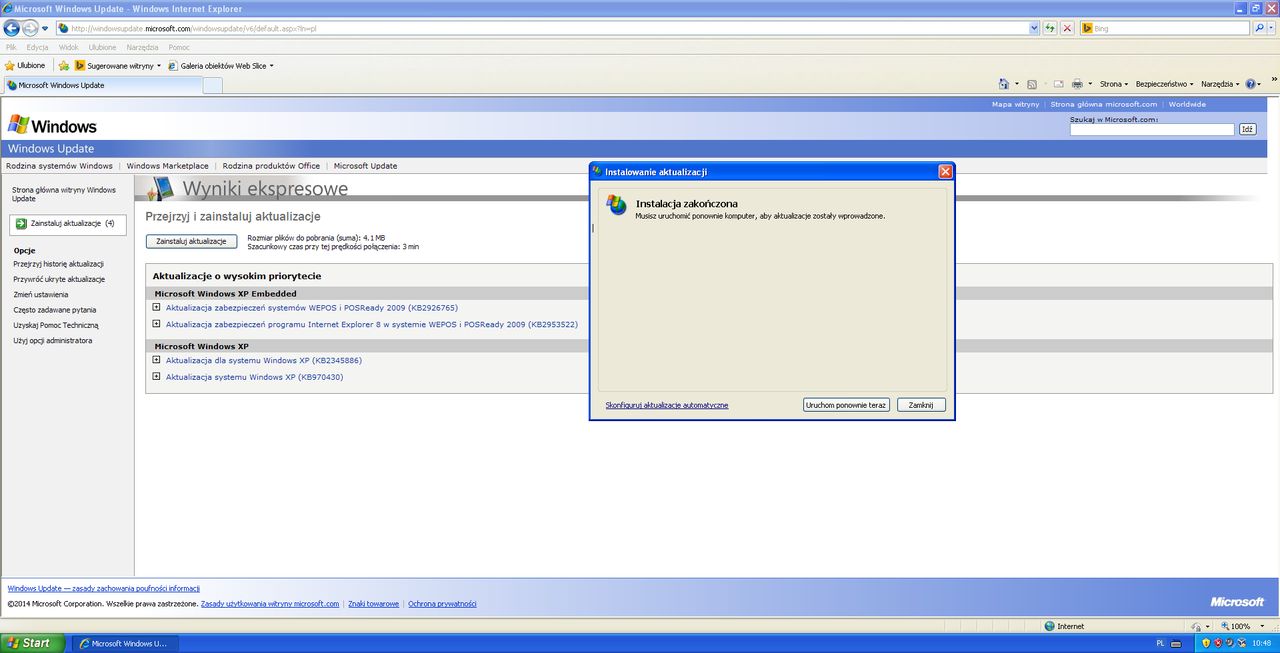Close the Instalowanie aktualizacji dialog
The image size is (1280, 653).
point(945,171)
